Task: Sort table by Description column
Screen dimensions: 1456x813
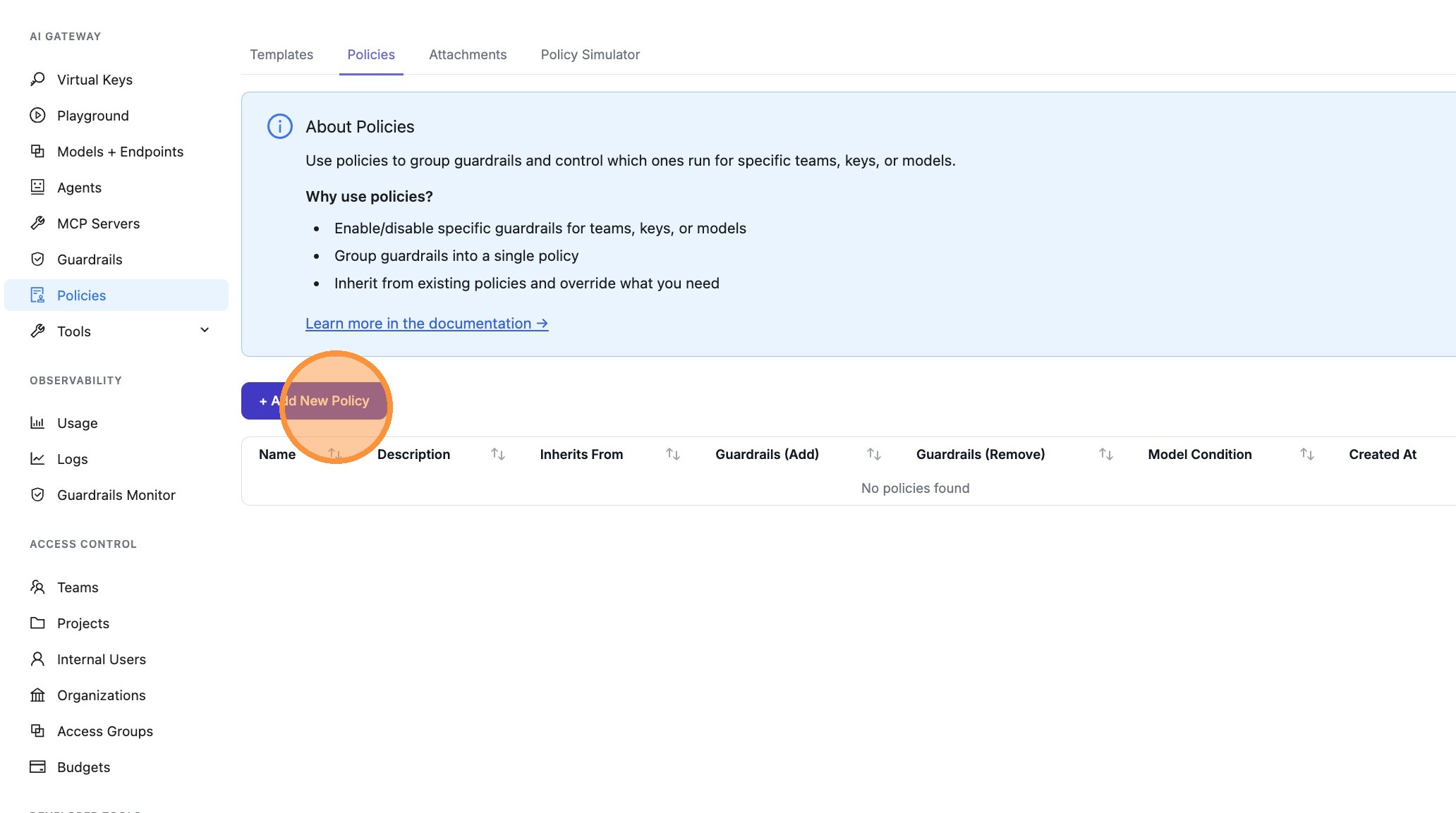Action: (497, 454)
